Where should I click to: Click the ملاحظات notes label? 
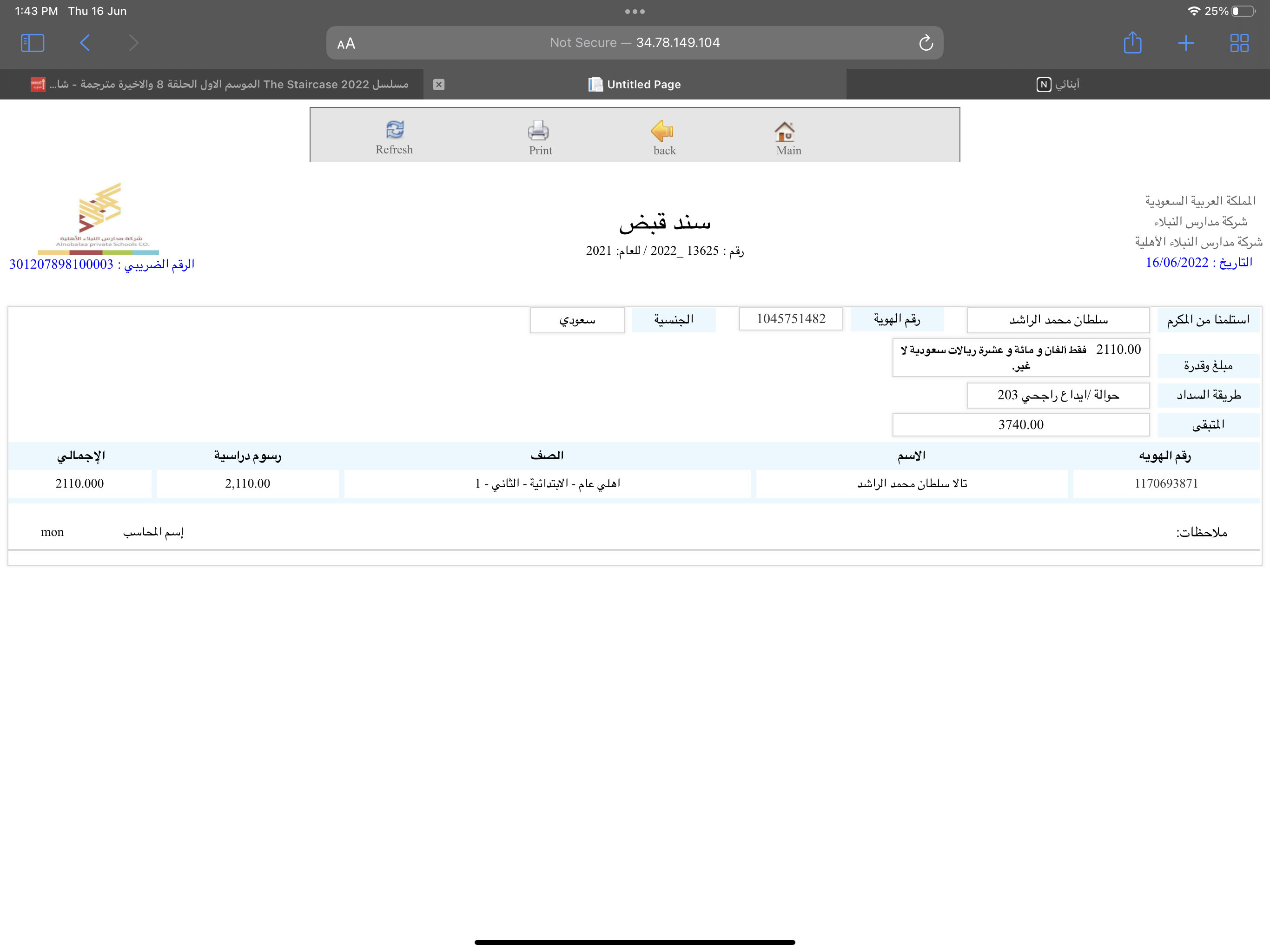pos(1201,532)
